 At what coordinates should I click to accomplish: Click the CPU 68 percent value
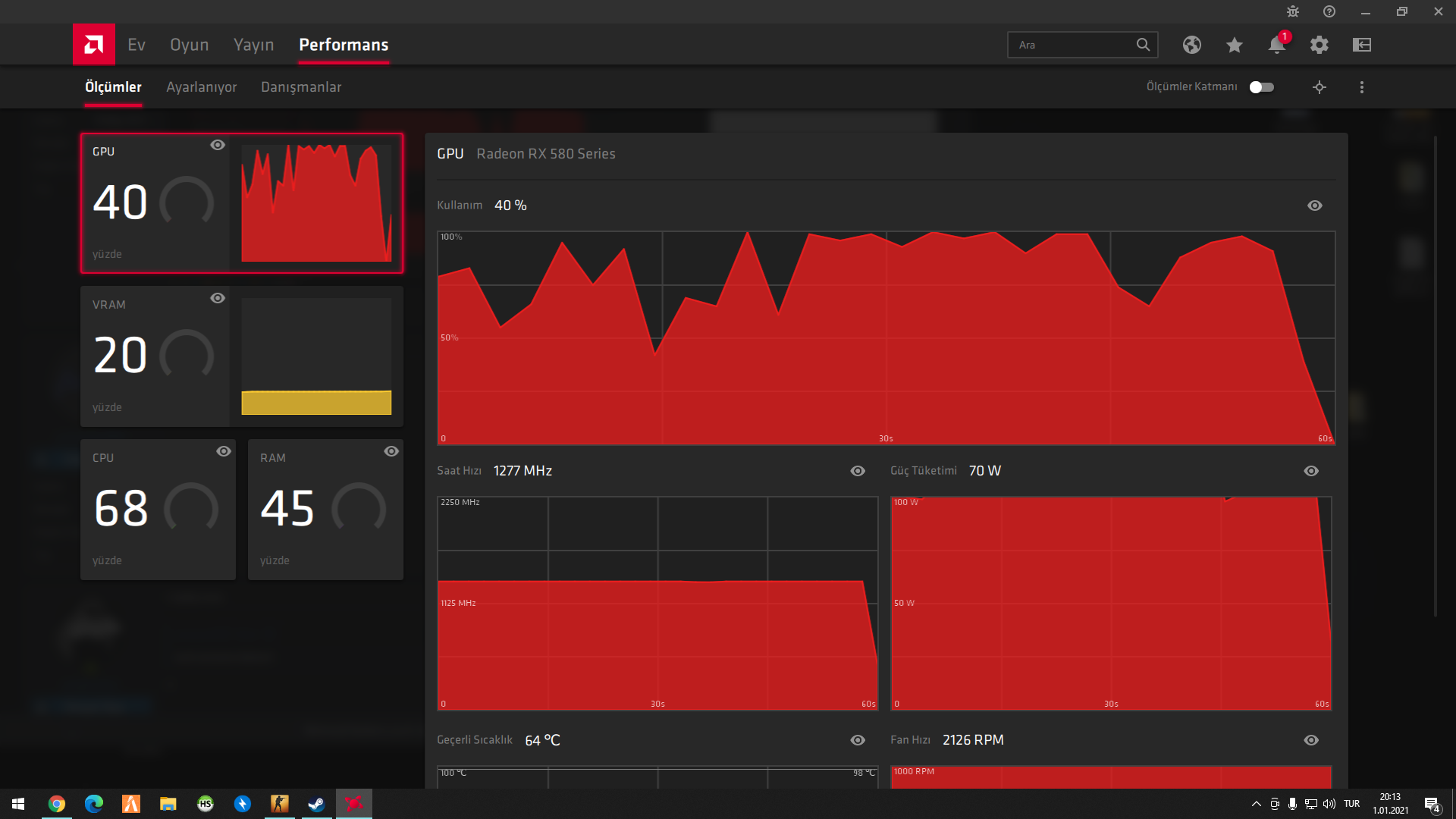coord(121,508)
